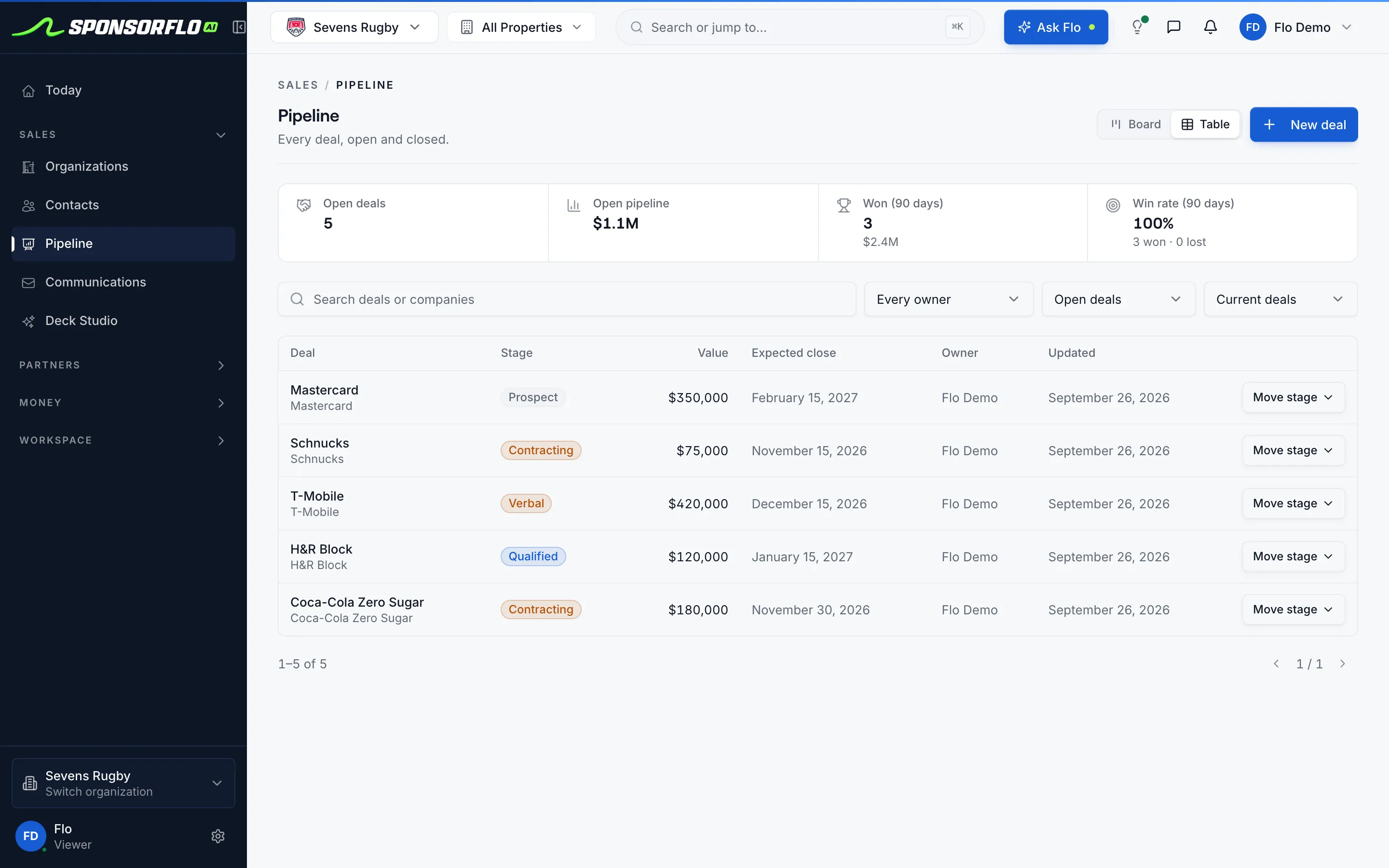1389x868 pixels.
Task: Open Move stage for Coca-Cola Zero Sugar
Action: [x=1293, y=609]
